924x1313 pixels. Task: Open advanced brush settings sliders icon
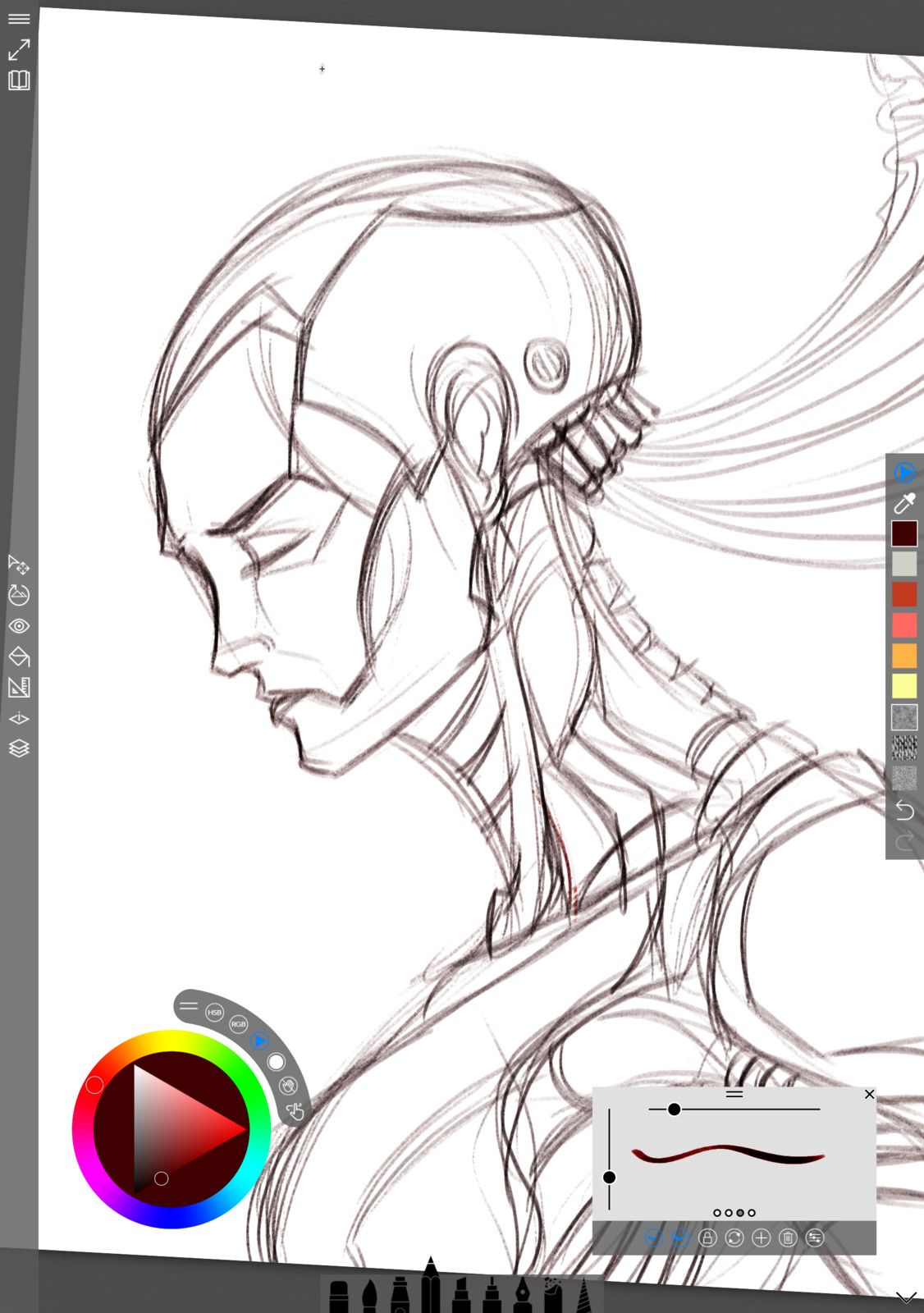(x=815, y=1238)
